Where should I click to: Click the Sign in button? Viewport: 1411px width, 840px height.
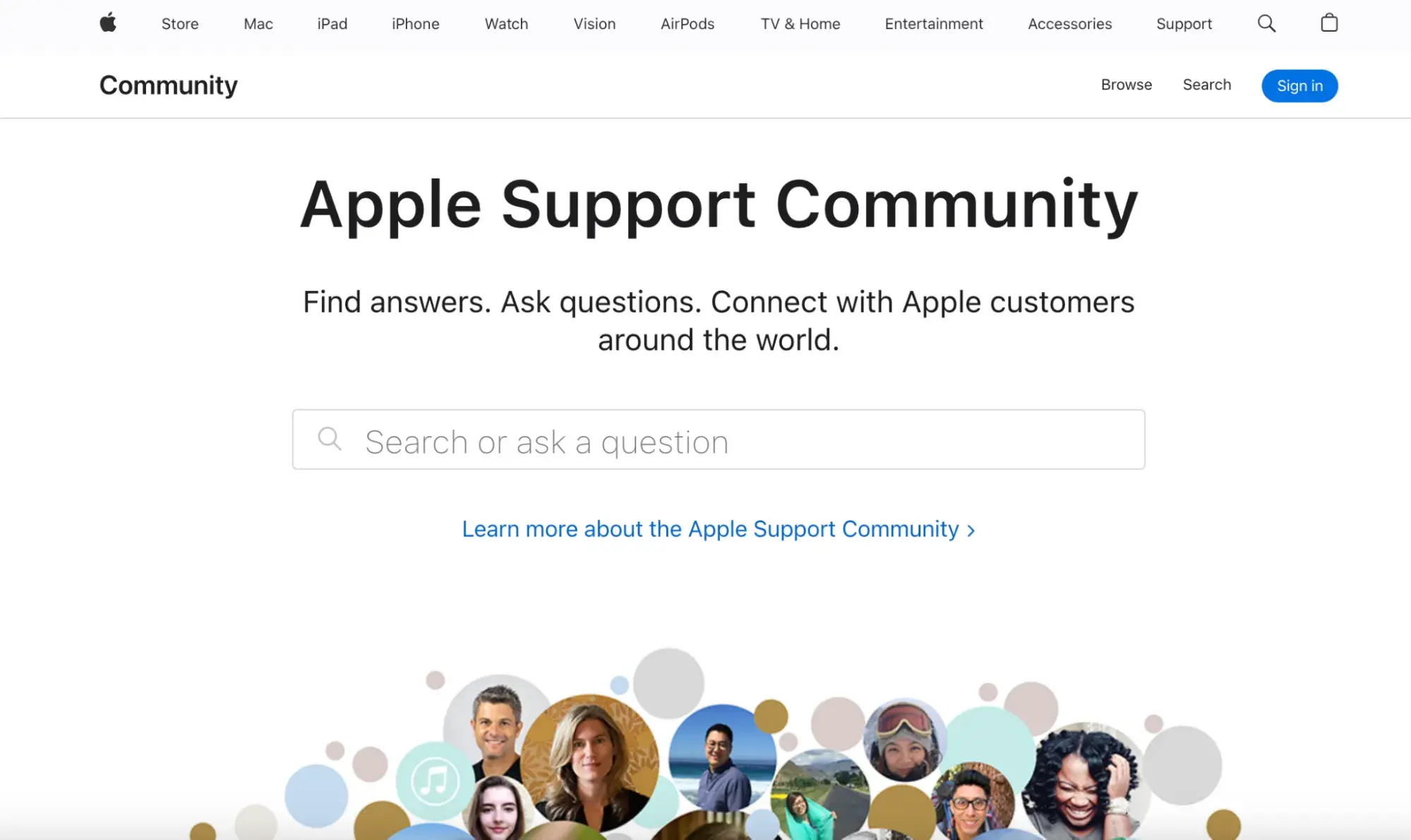[x=1300, y=85]
